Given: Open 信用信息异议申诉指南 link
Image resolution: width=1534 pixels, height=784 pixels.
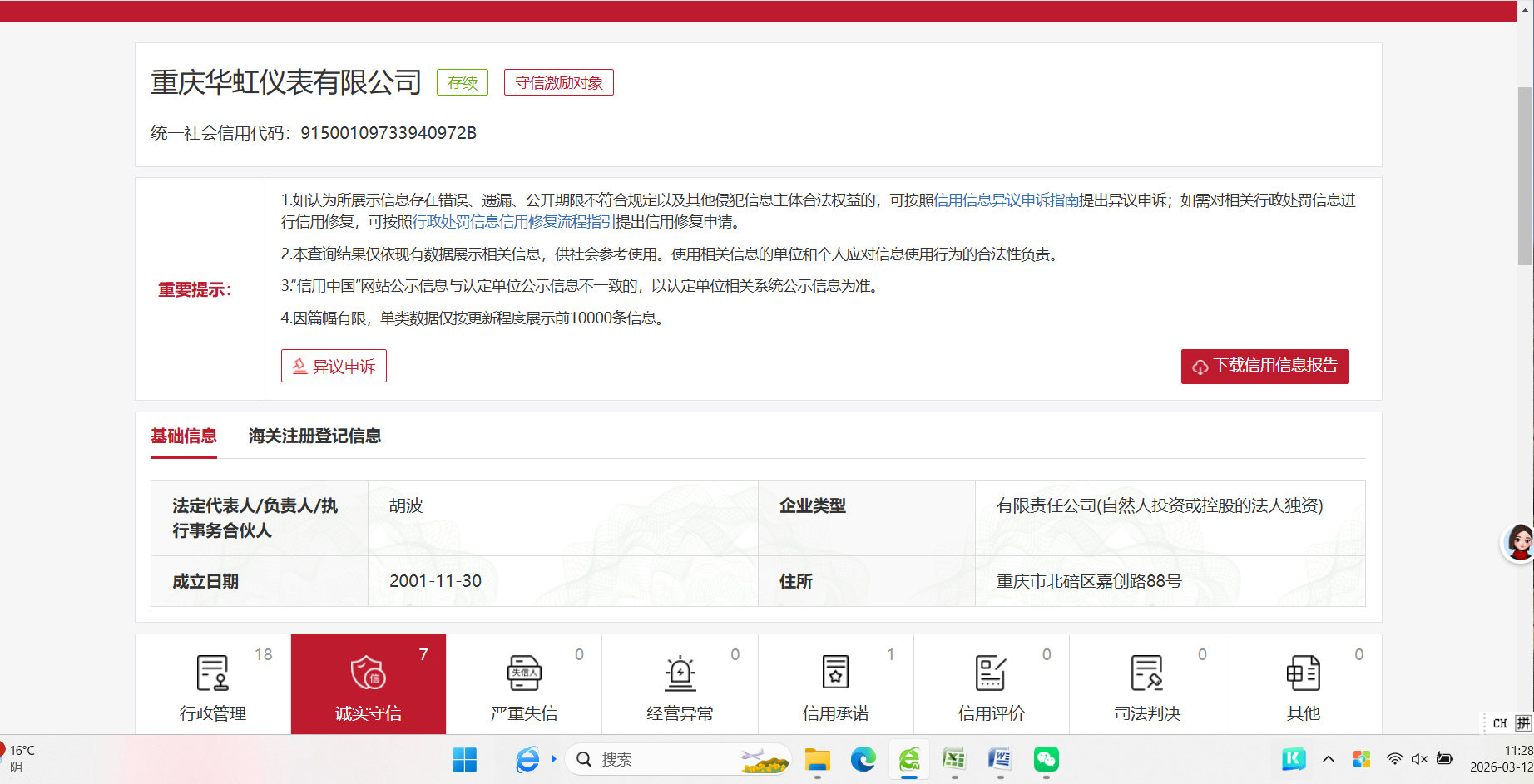Looking at the screenshot, I should click(x=1007, y=200).
